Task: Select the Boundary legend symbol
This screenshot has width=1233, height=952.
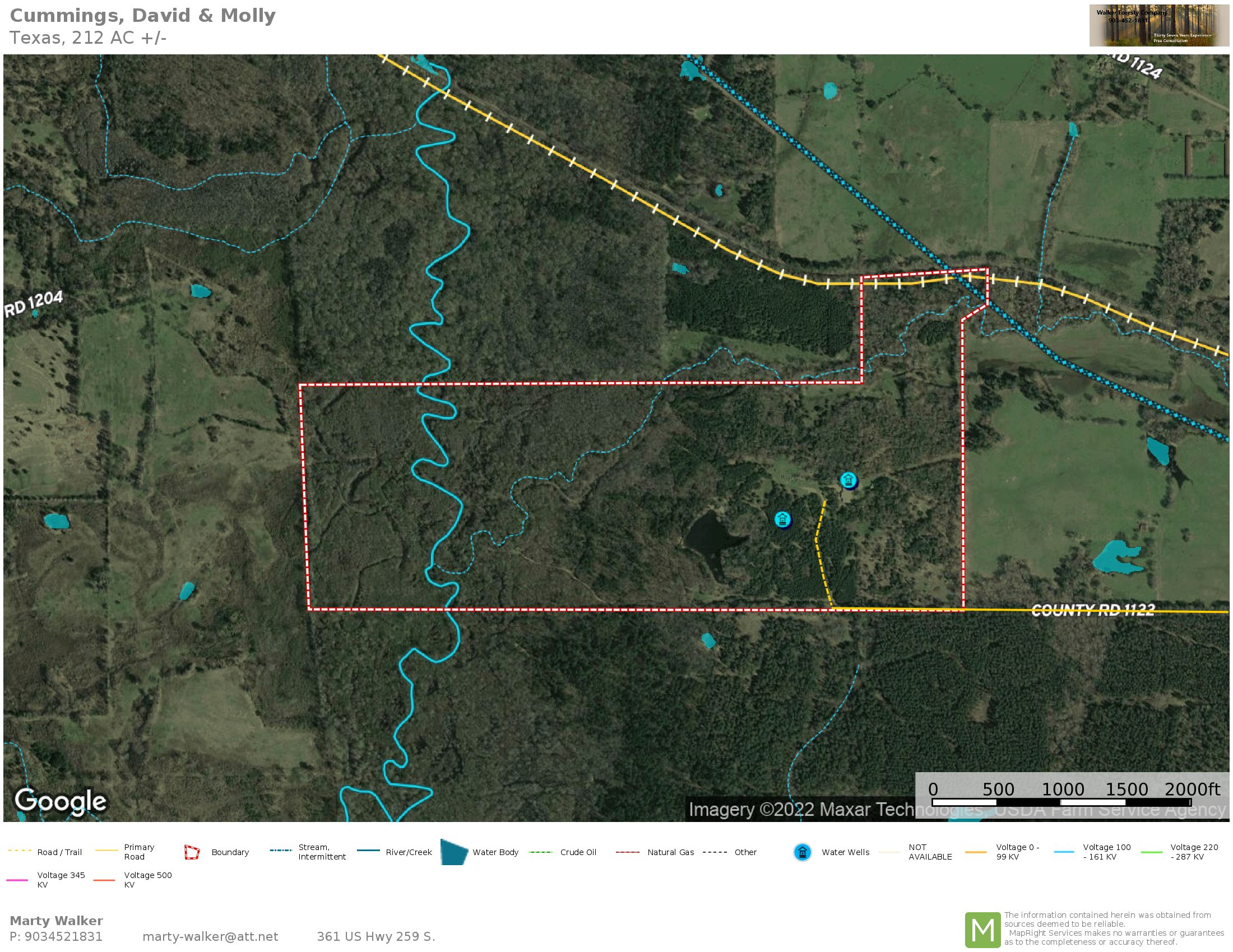Action: click(192, 853)
